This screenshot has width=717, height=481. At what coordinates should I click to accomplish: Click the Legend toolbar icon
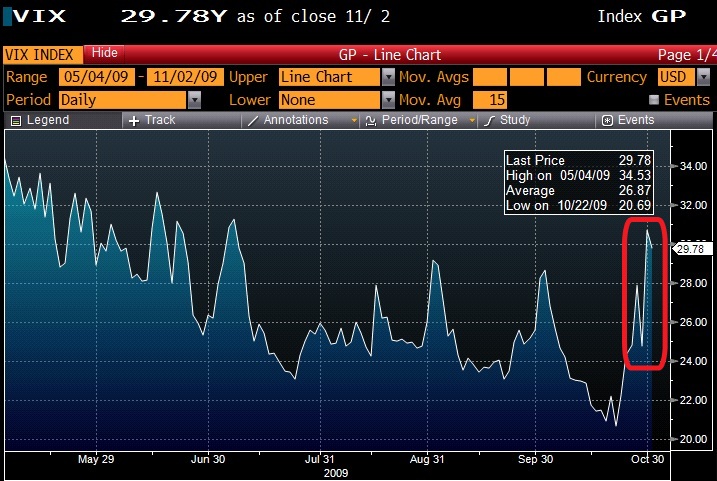14,120
